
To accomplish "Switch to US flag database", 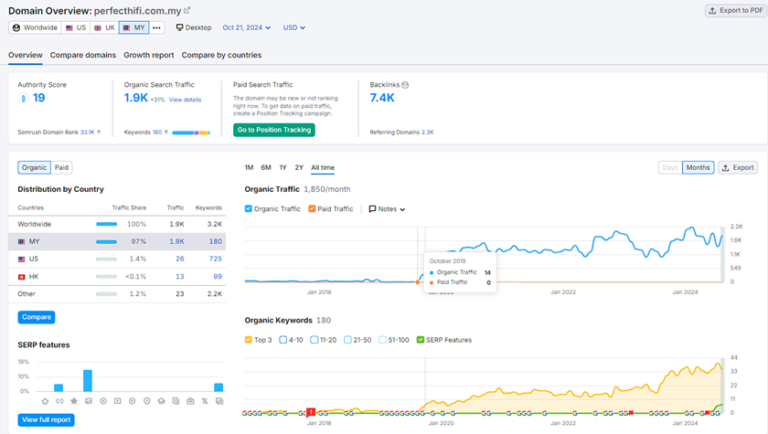I will (x=76, y=28).
